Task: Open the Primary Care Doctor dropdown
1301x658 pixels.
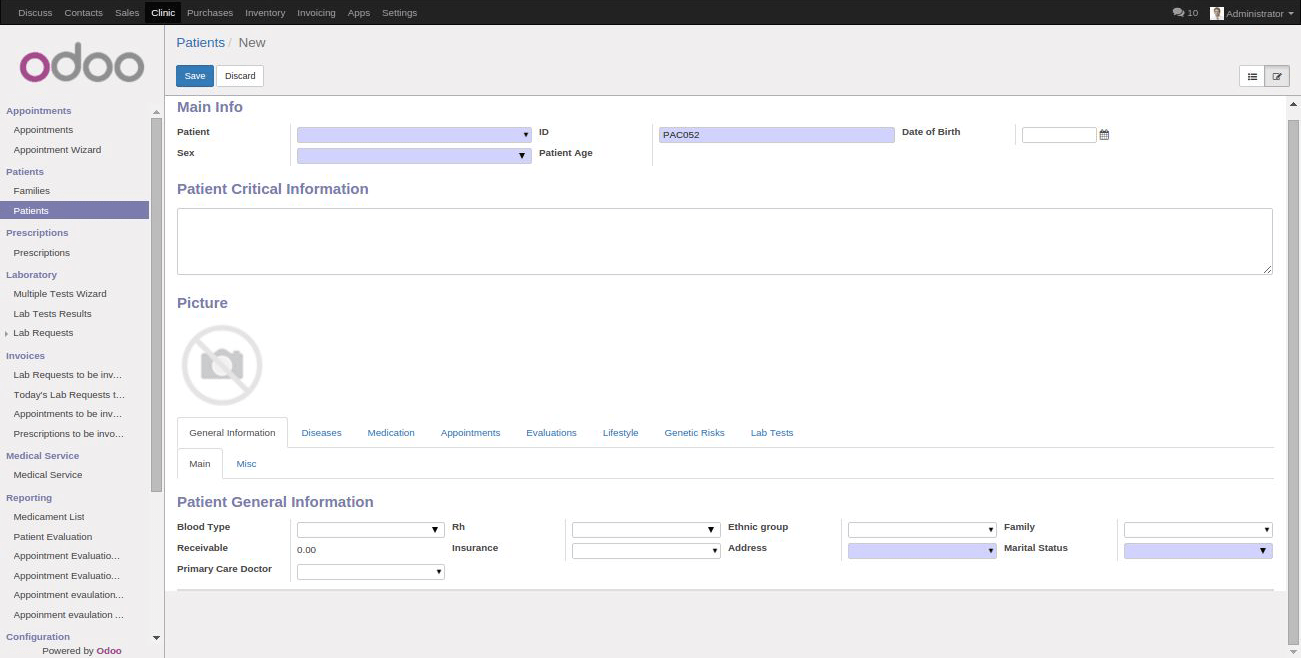Action: point(370,572)
